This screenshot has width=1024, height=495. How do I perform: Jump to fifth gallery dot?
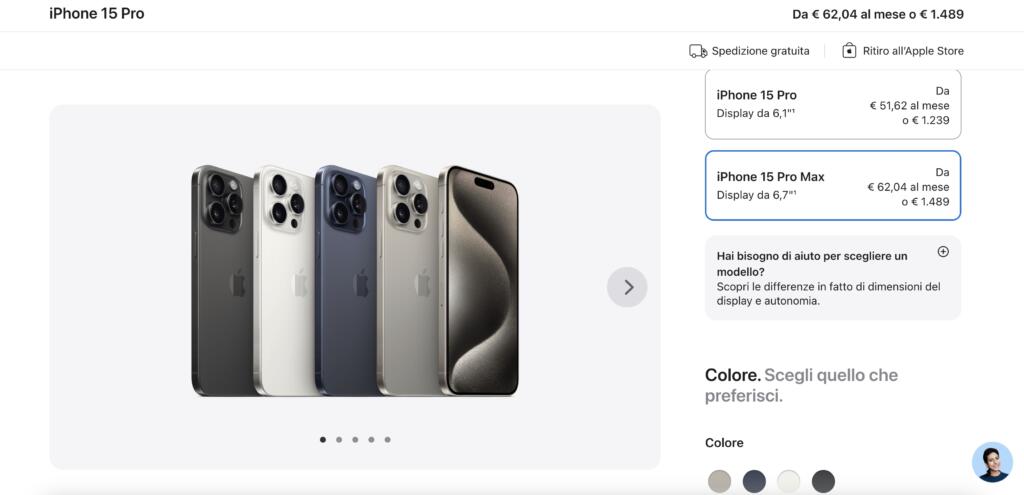click(x=387, y=439)
